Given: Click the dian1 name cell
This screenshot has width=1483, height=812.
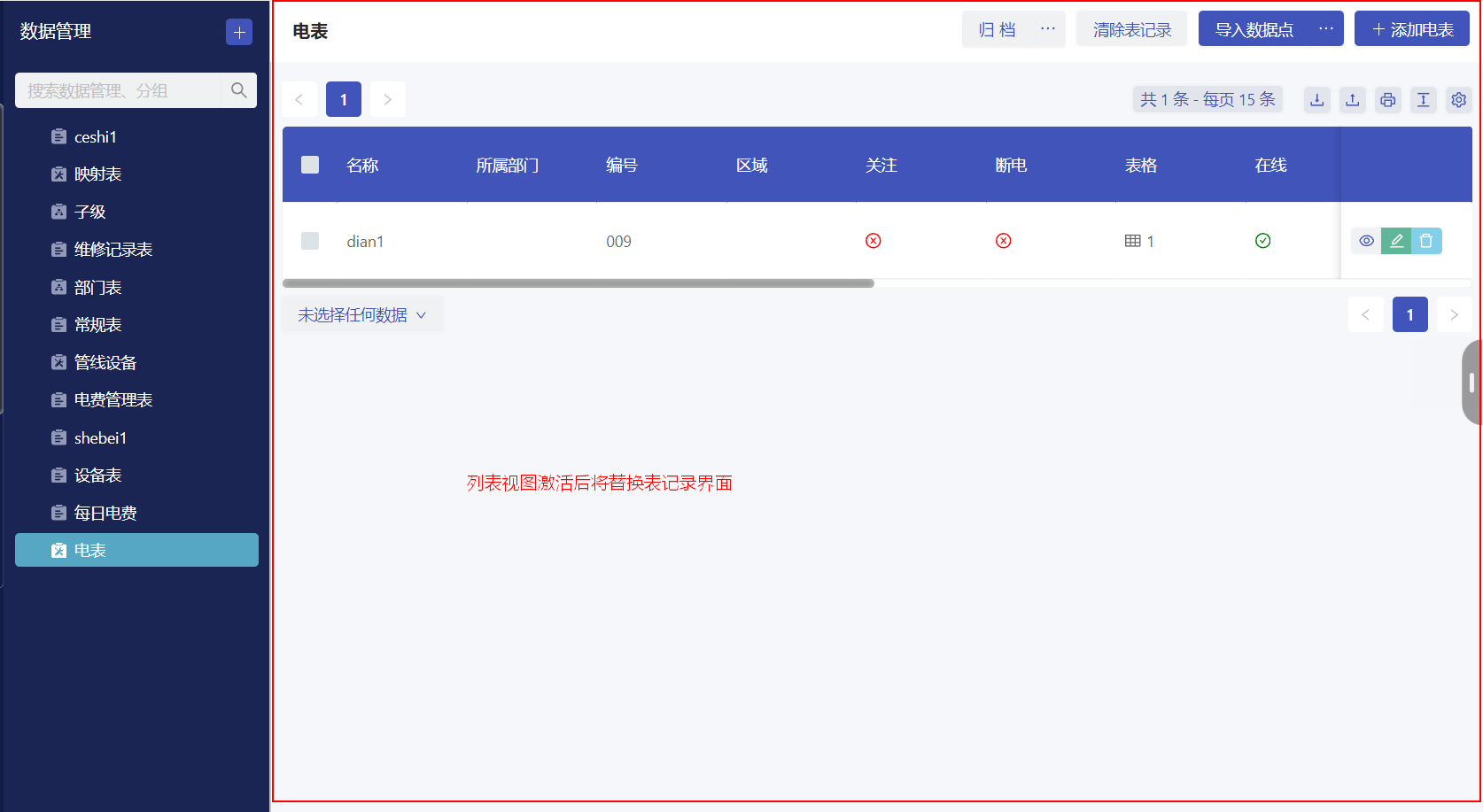Looking at the screenshot, I should (x=365, y=241).
